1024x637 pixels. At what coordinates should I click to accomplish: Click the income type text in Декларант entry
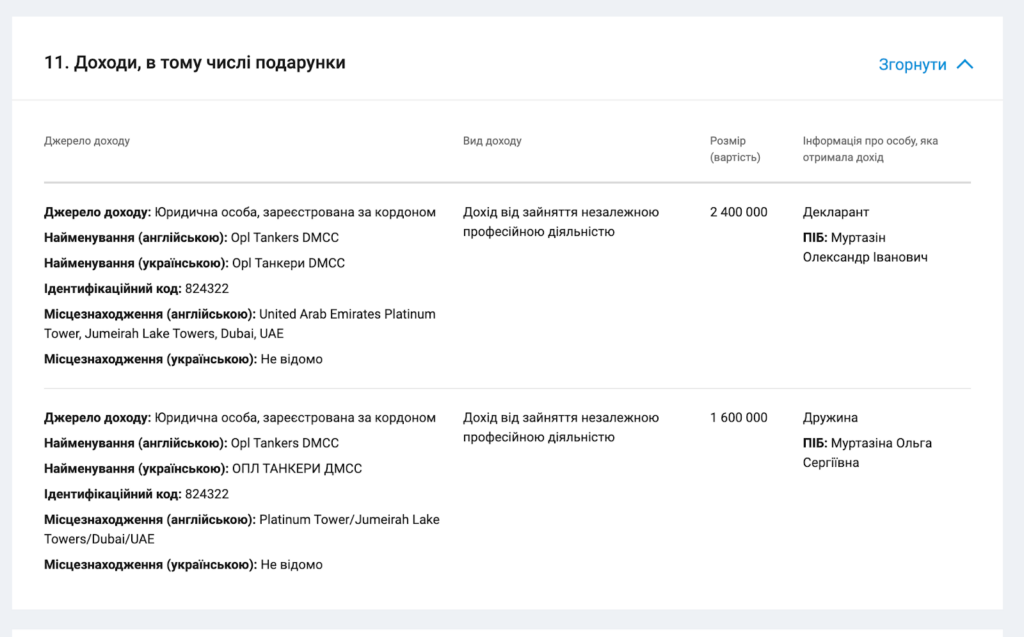pos(560,222)
